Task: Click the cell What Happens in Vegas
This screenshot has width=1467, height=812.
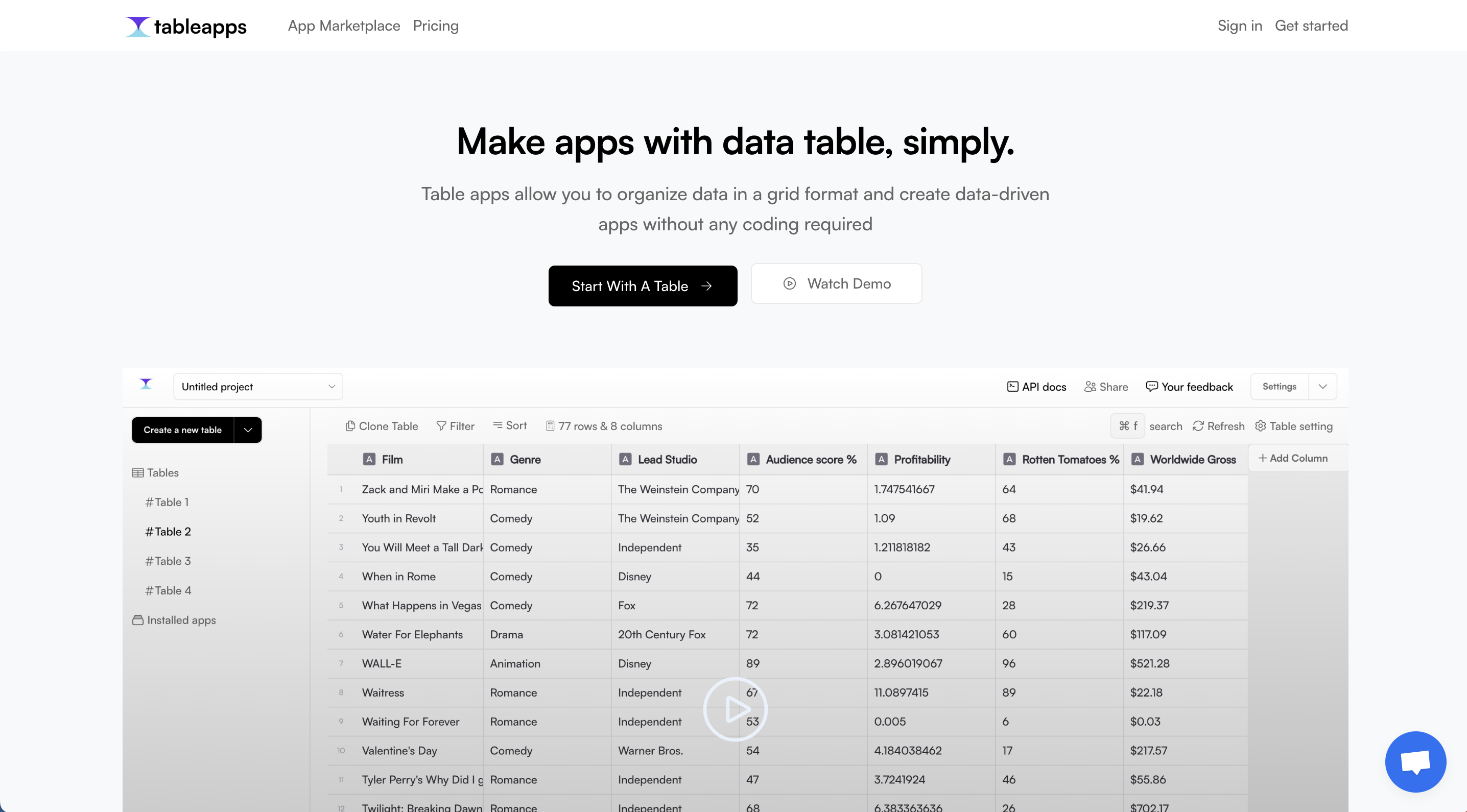Action: [420, 606]
